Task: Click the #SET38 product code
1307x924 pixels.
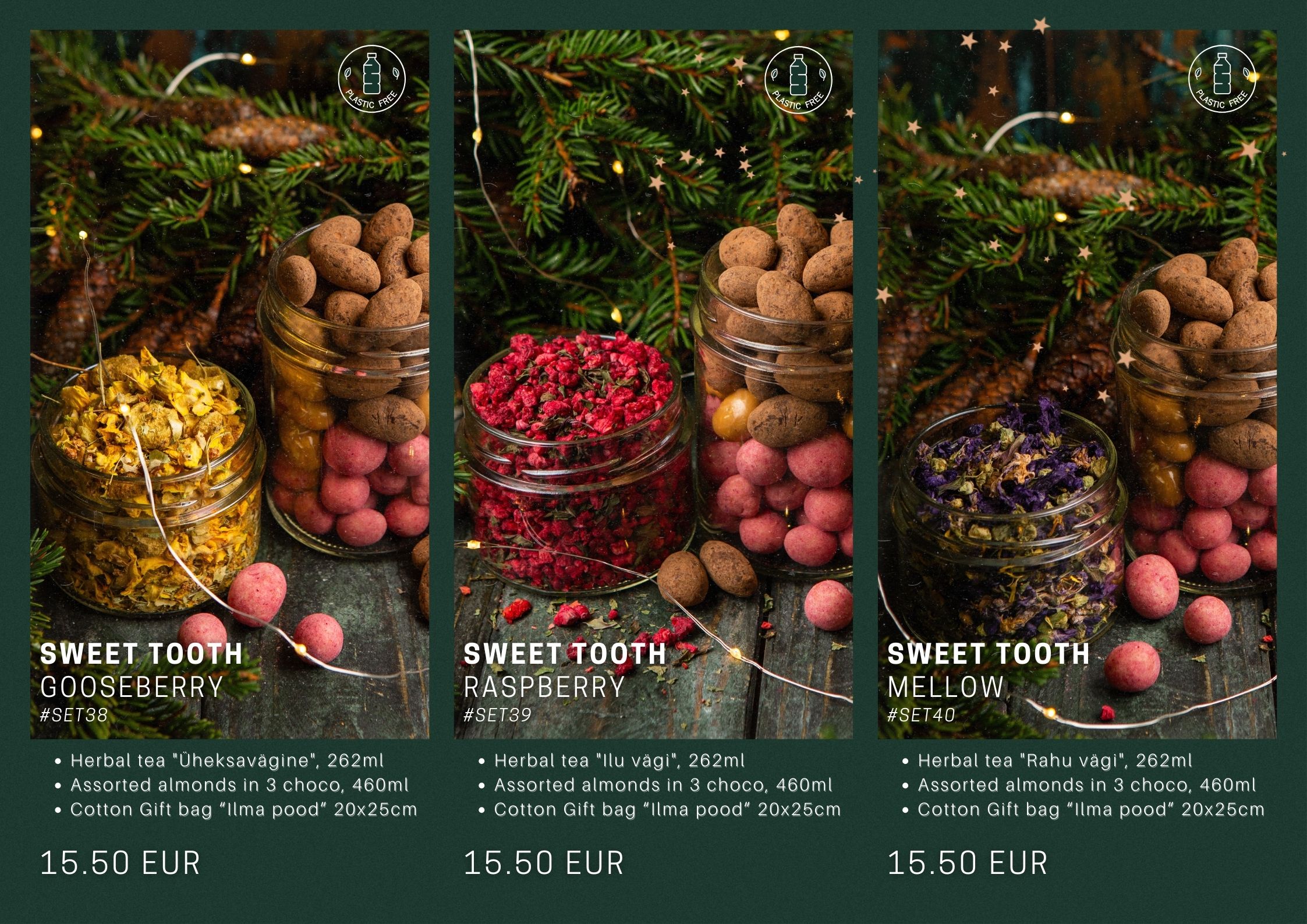Action: (74, 715)
